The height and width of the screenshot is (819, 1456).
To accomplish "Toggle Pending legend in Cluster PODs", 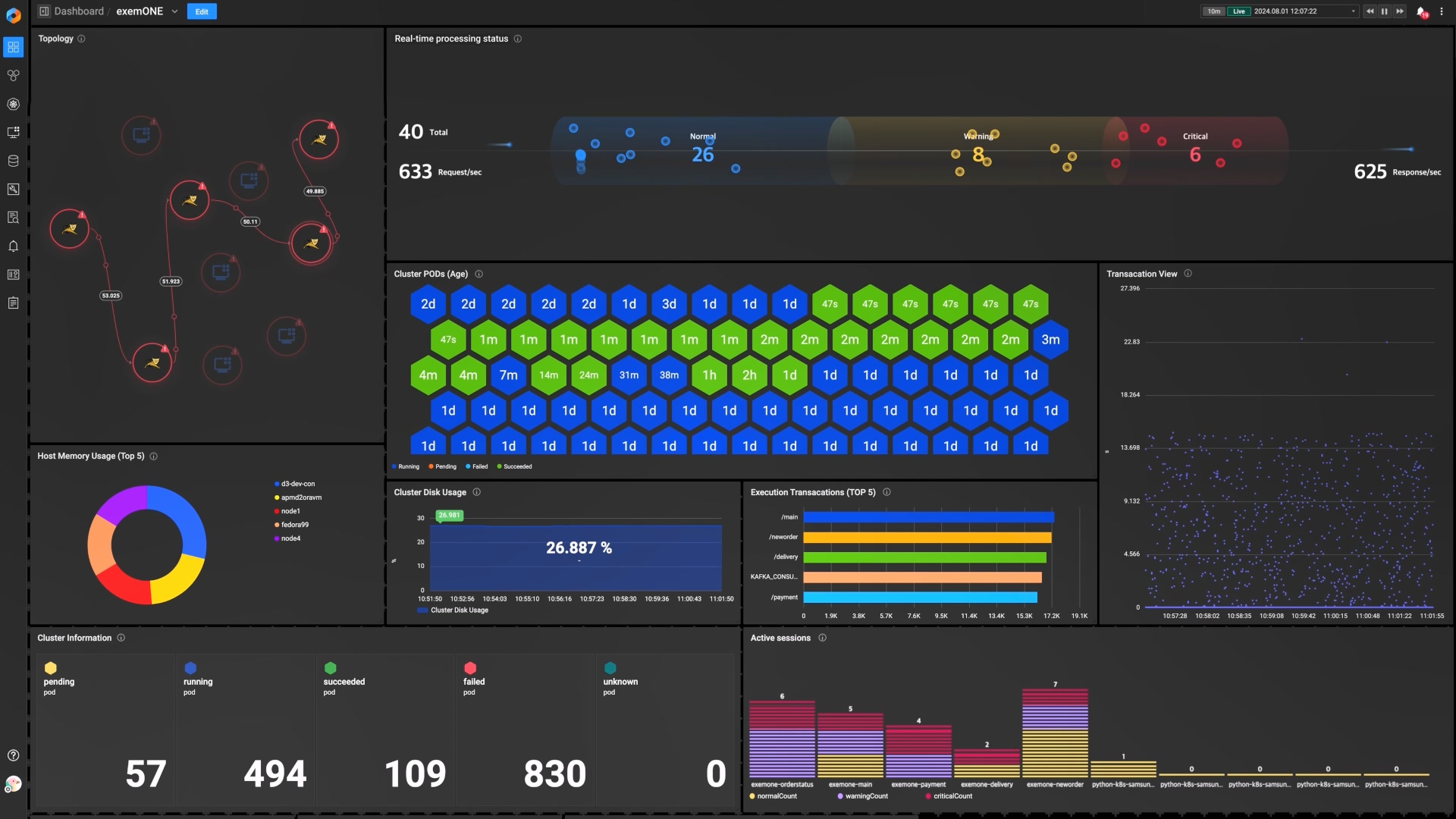I will pos(442,467).
